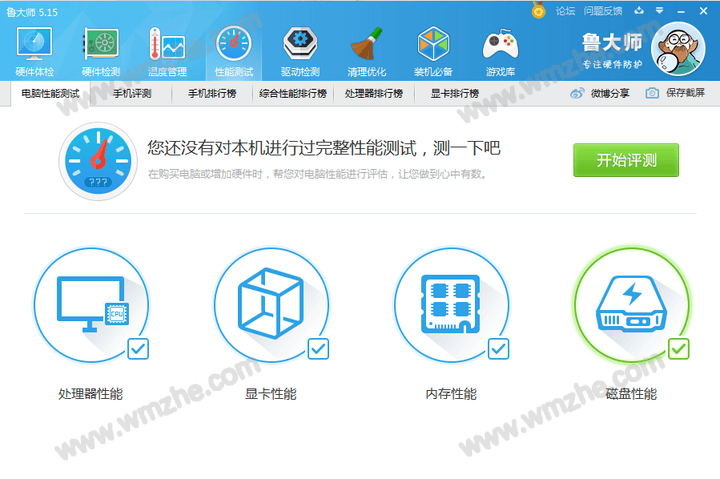The image size is (720, 479).
Task: Click the green 开始评测 button
Action: (x=625, y=160)
